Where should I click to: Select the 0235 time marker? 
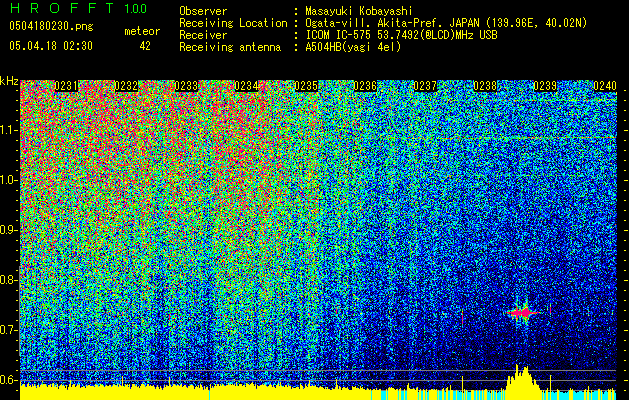point(306,87)
